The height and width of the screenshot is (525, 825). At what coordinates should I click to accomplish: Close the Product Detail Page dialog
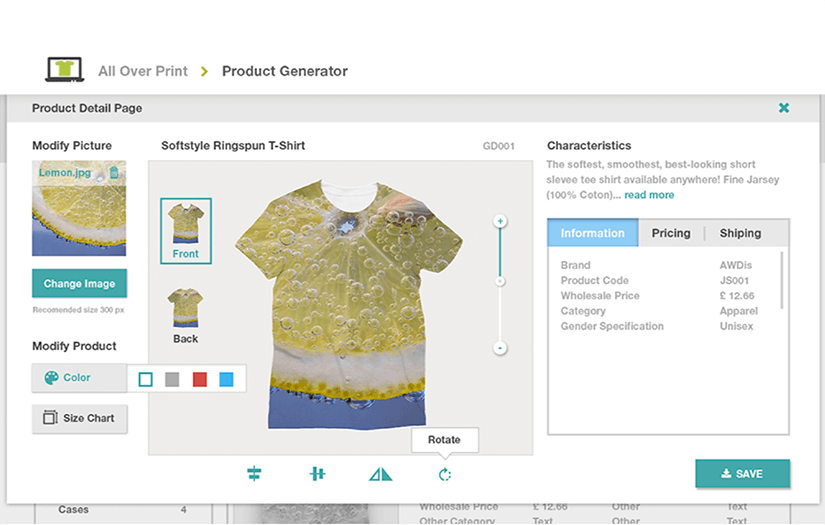click(784, 108)
